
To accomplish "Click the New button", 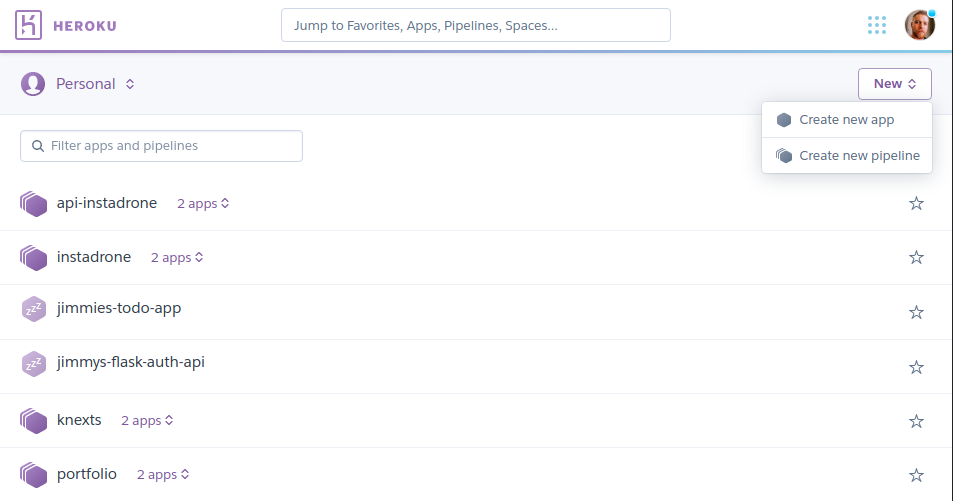I will point(894,84).
